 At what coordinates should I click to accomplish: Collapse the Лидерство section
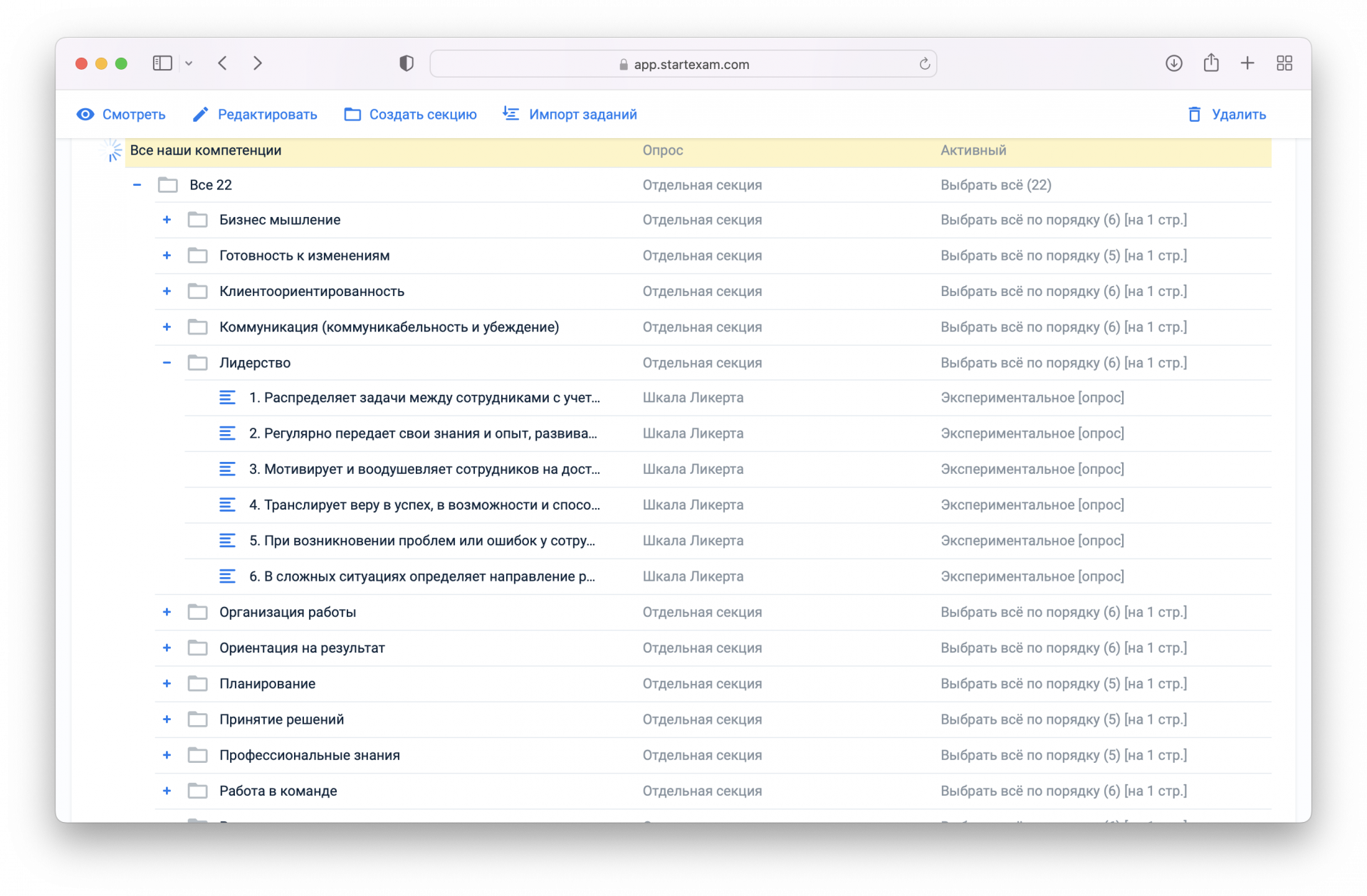click(167, 363)
